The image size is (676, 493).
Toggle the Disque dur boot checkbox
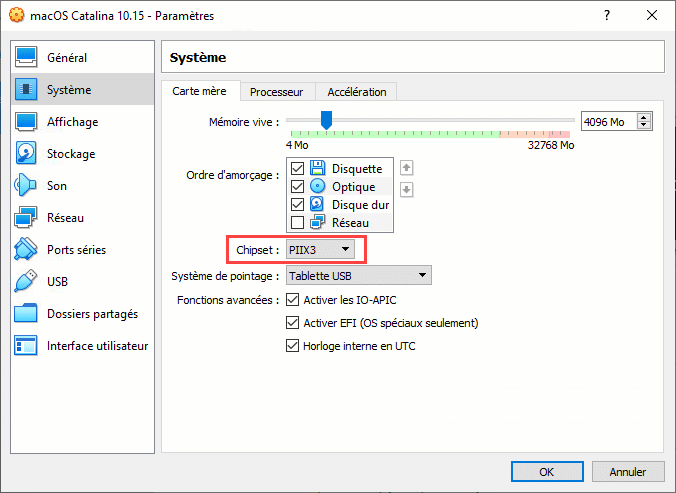tap(297, 204)
